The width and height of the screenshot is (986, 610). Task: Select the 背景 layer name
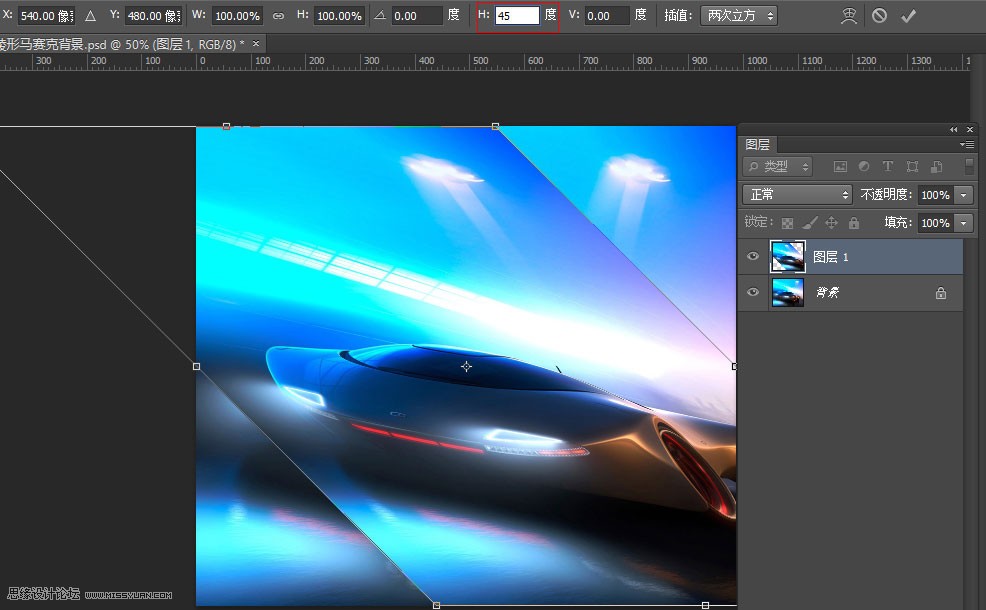coord(827,292)
